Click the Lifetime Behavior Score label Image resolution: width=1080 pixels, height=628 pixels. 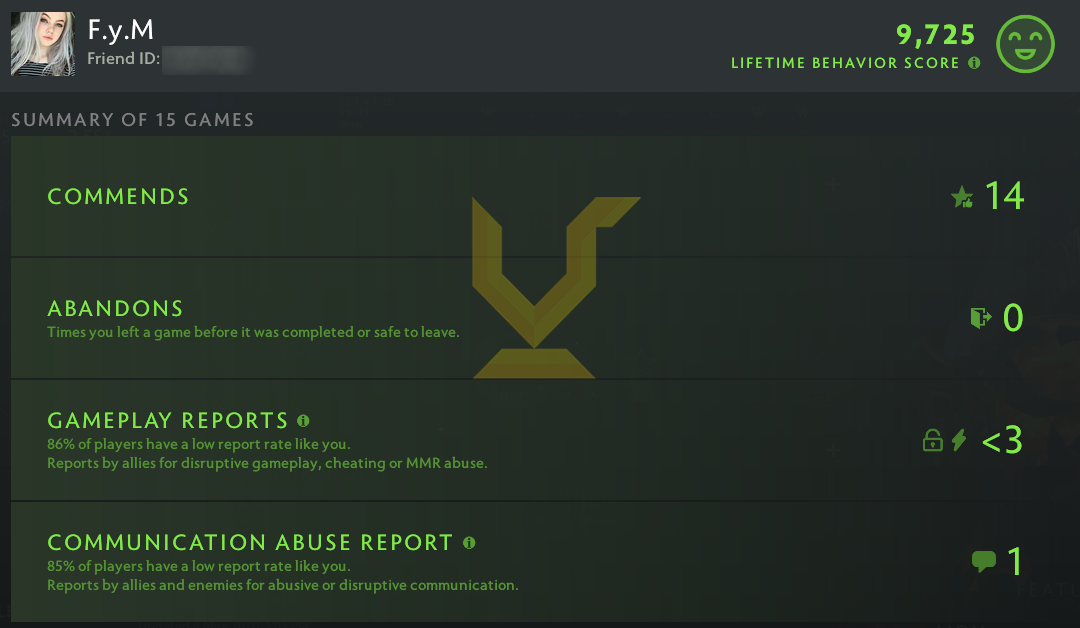coord(846,63)
